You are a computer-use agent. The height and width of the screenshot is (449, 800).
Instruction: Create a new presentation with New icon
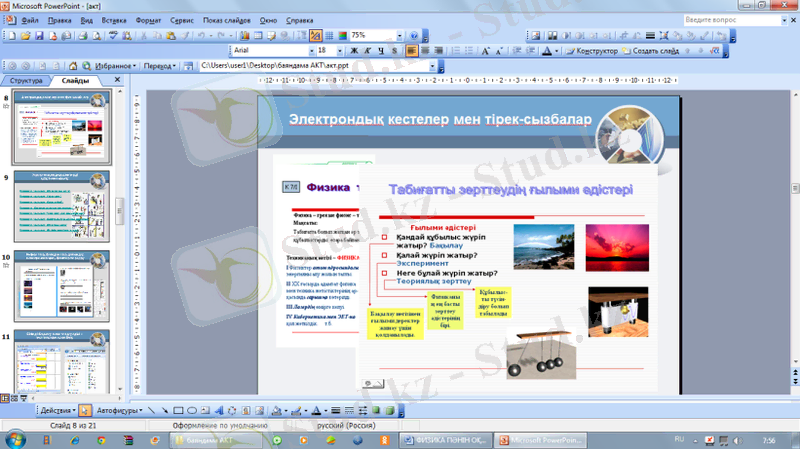click(x=11, y=35)
